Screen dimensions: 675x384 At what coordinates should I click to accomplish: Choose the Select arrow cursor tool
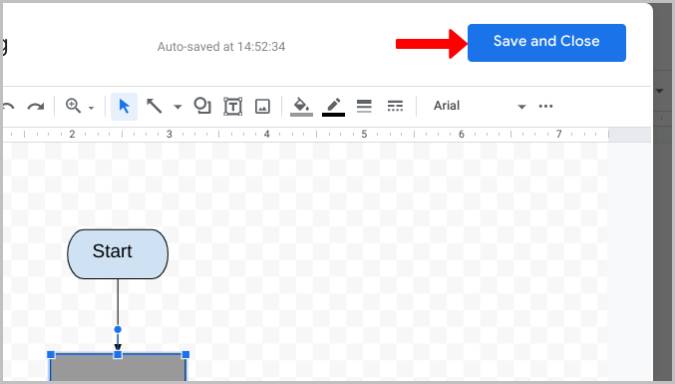click(124, 106)
